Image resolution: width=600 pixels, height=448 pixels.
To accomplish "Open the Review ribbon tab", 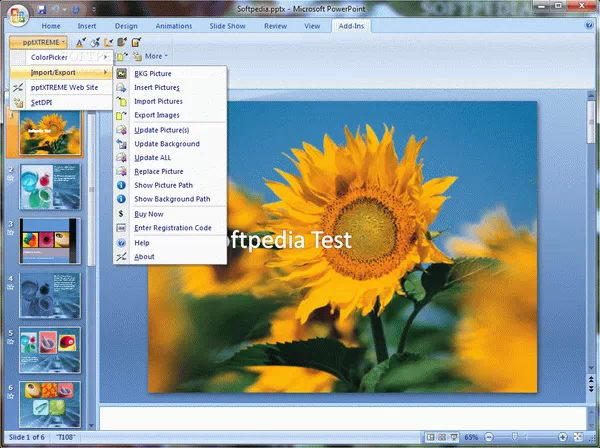I will (x=276, y=26).
